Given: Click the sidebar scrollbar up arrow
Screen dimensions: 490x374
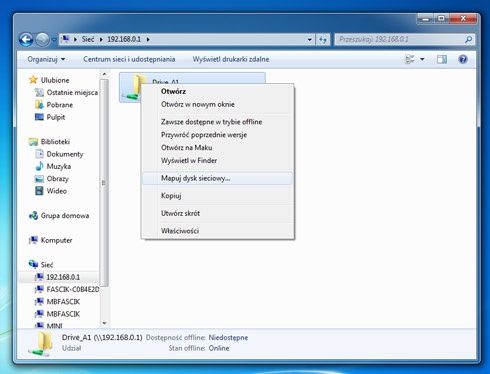Looking at the screenshot, I should [104, 74].
